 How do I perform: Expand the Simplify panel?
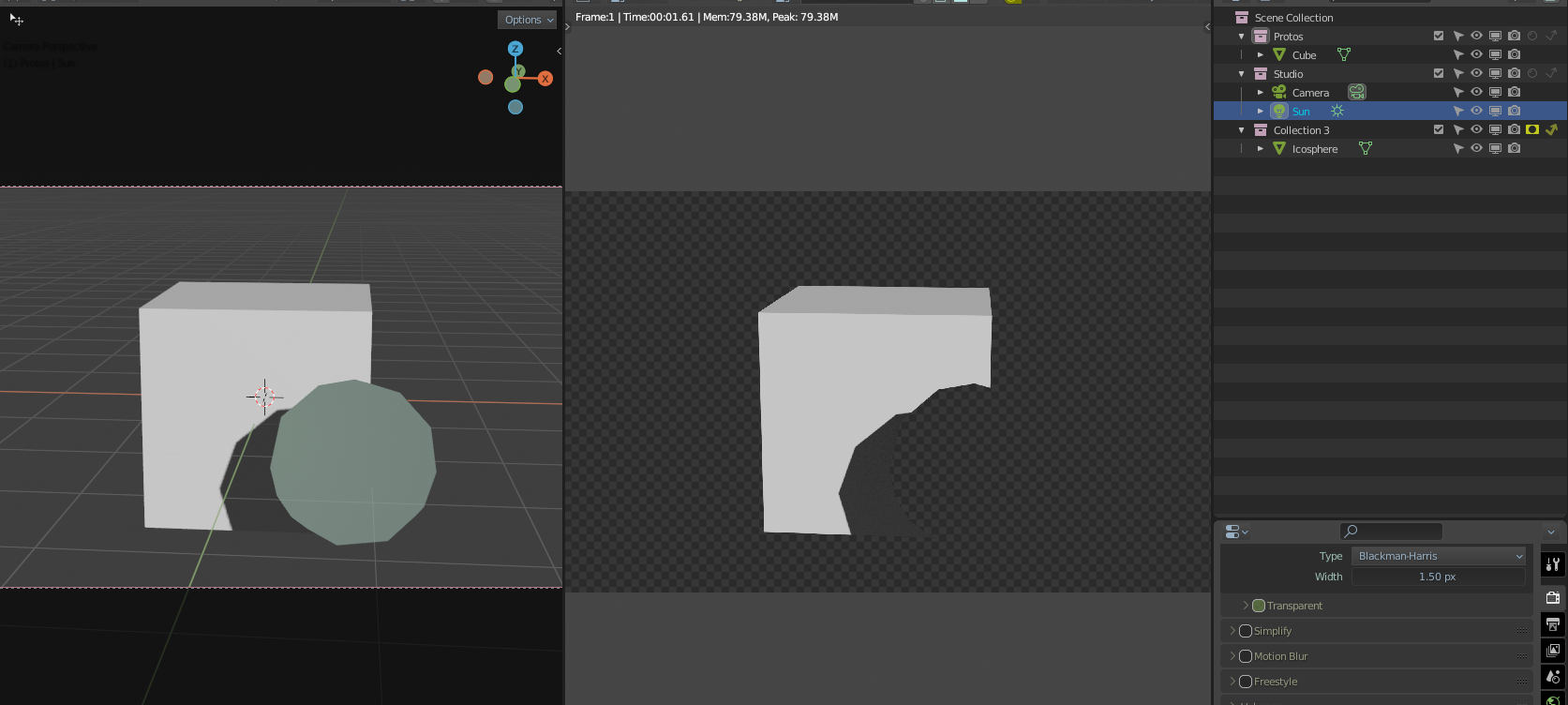(1232, 631)
